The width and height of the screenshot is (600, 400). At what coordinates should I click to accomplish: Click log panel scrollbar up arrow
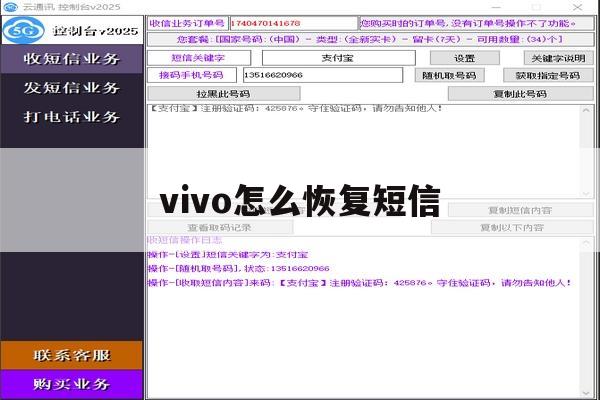pos(586,242)
